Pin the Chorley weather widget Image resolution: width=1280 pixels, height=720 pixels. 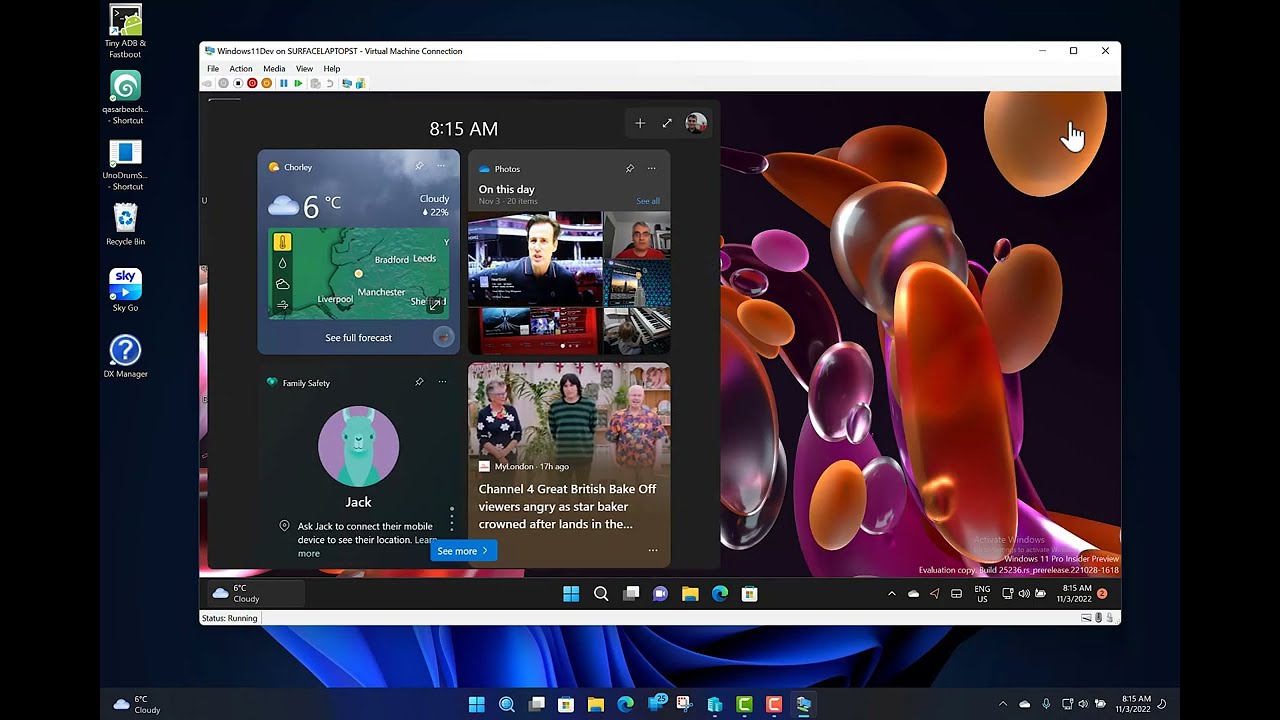tap(419, 166)
